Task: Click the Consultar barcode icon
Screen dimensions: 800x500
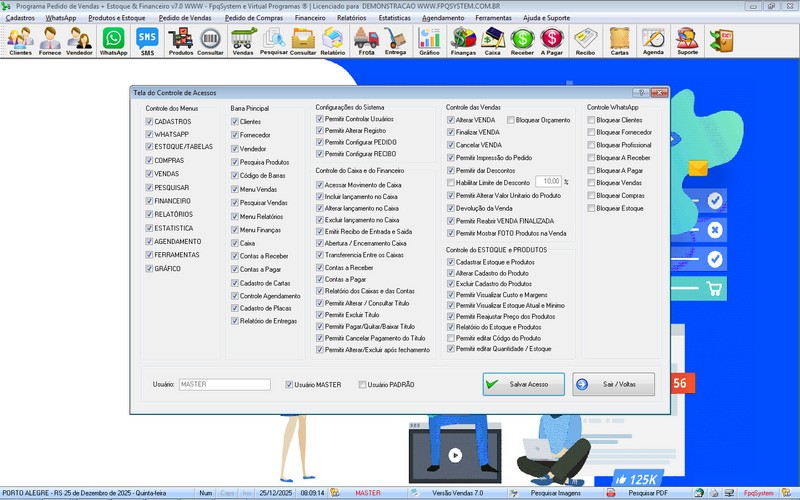Action: [x=210, y=41]
